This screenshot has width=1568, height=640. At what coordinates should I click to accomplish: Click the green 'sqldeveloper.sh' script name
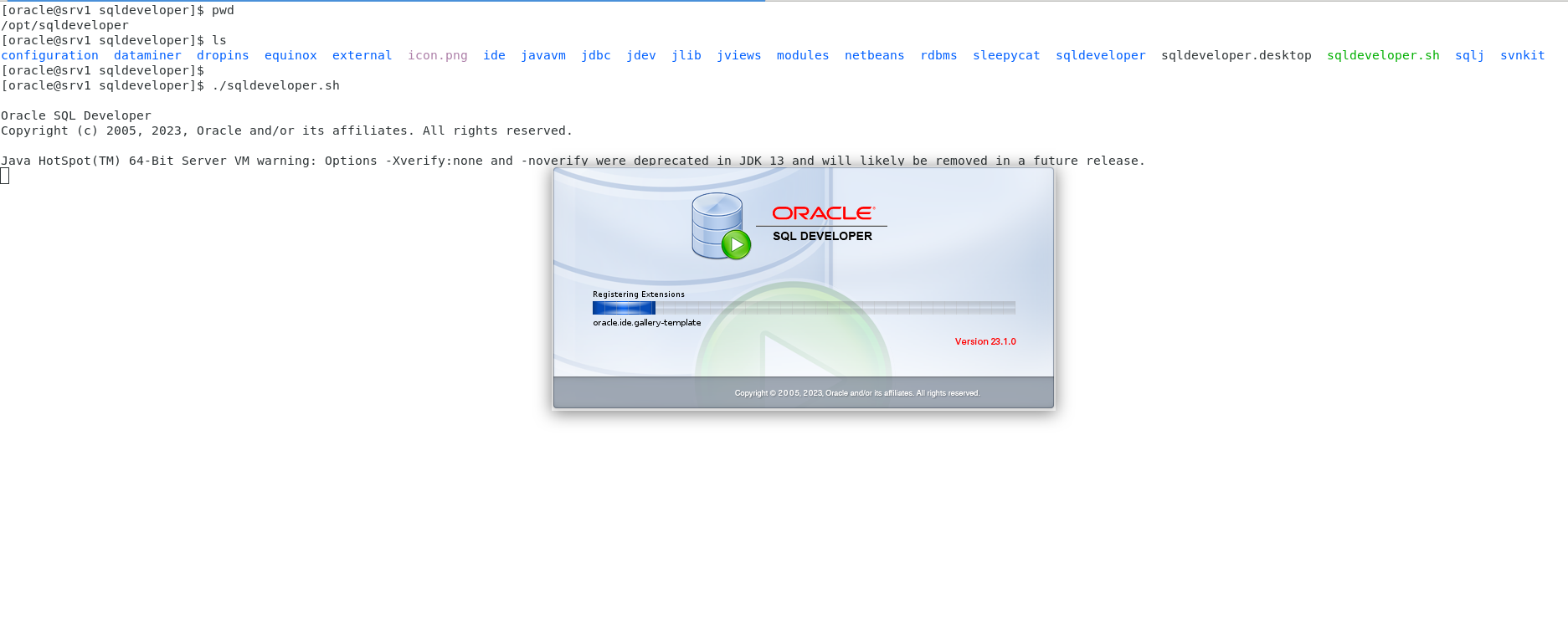(1383, 55)
